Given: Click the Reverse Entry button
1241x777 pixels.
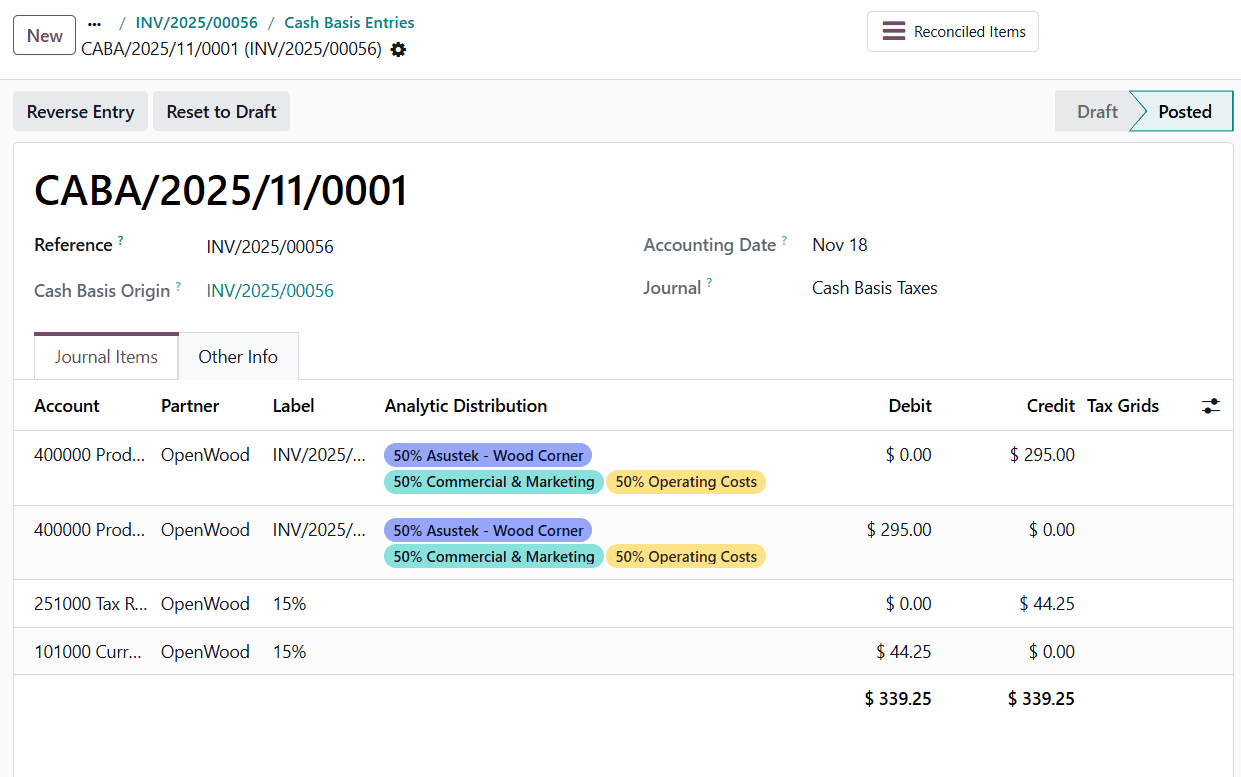Looking at the screenshot, I should click(x=80, y=111).
